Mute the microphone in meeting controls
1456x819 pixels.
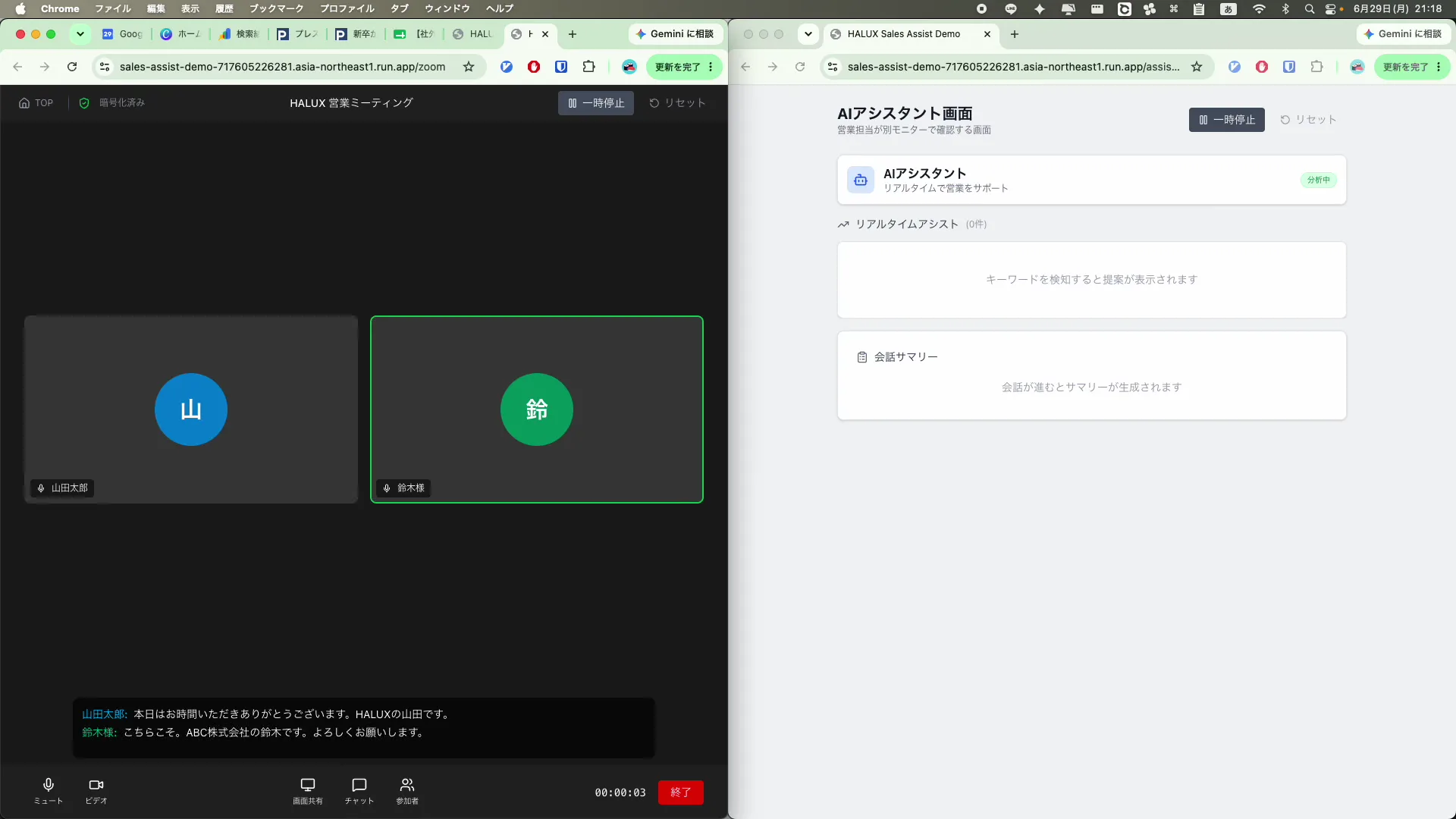[x=49, y=791]
